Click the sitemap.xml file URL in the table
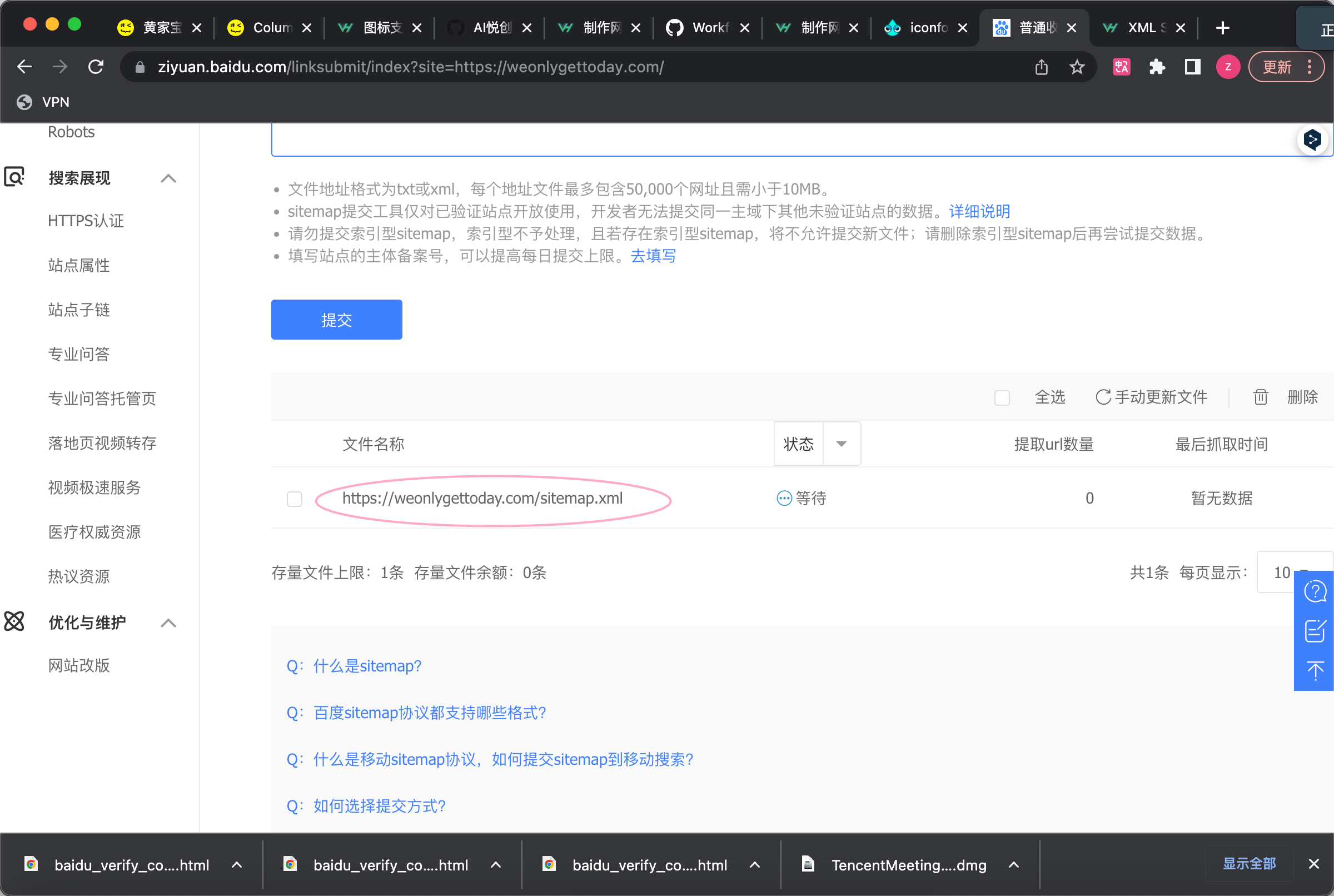This screenshot has height=896, width=1334. click(x=483, y=498)
